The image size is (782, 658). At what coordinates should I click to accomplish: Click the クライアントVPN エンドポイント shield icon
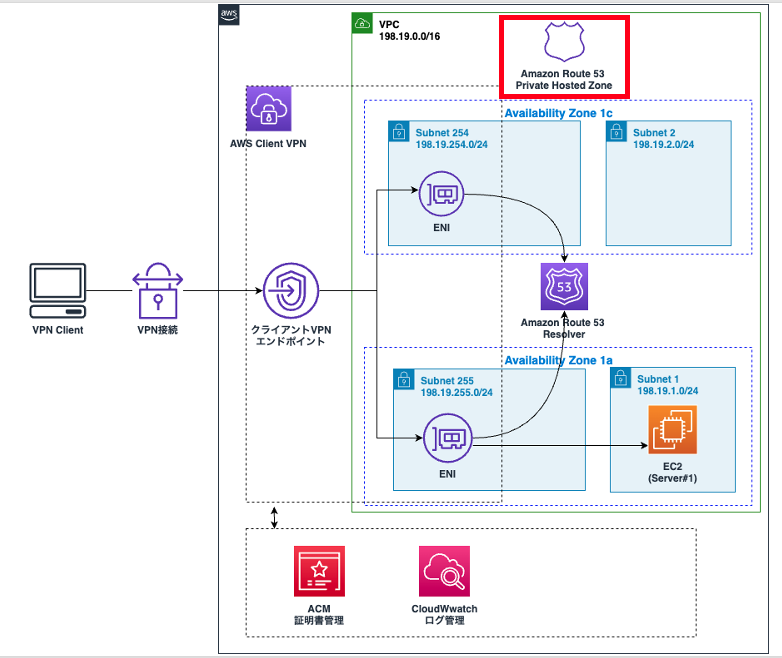point(291,291)
